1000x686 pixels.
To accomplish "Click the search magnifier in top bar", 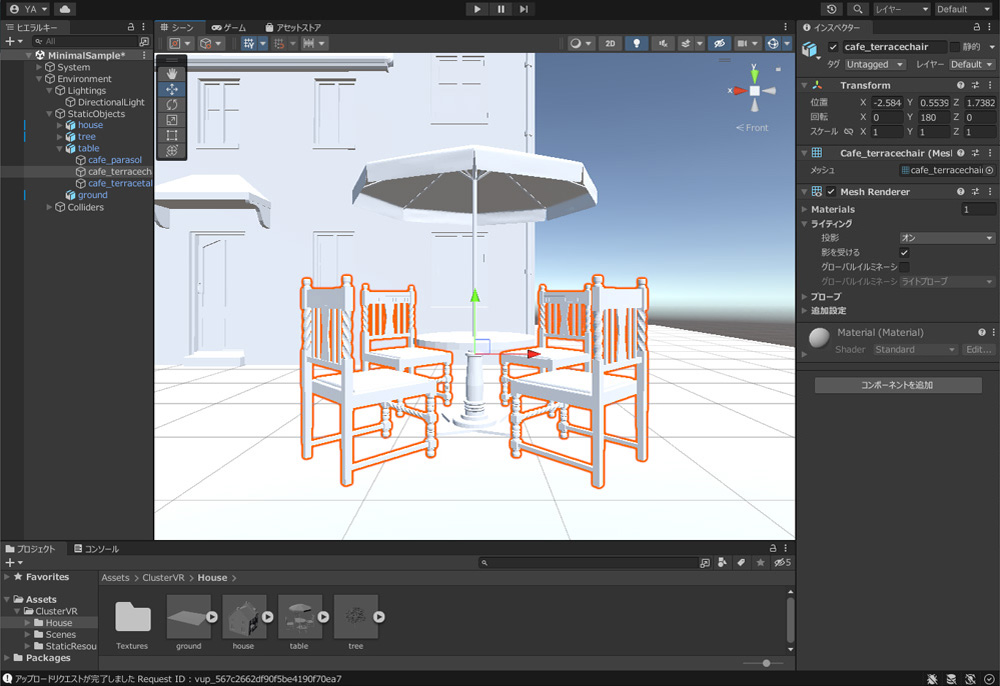I will tap(858, 9).
